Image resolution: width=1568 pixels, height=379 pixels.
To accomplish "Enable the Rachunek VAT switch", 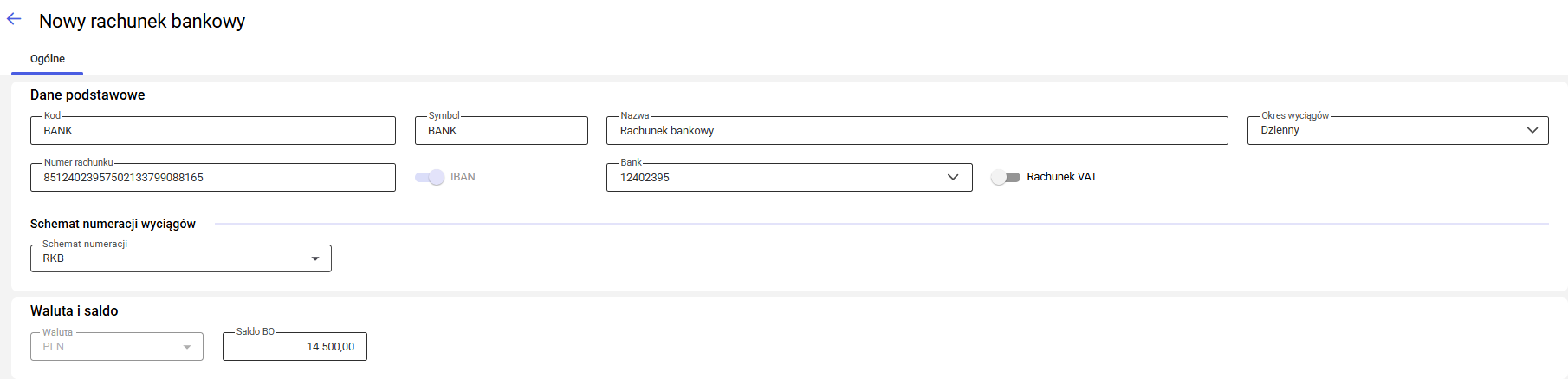I will (x=1005, y=177).
